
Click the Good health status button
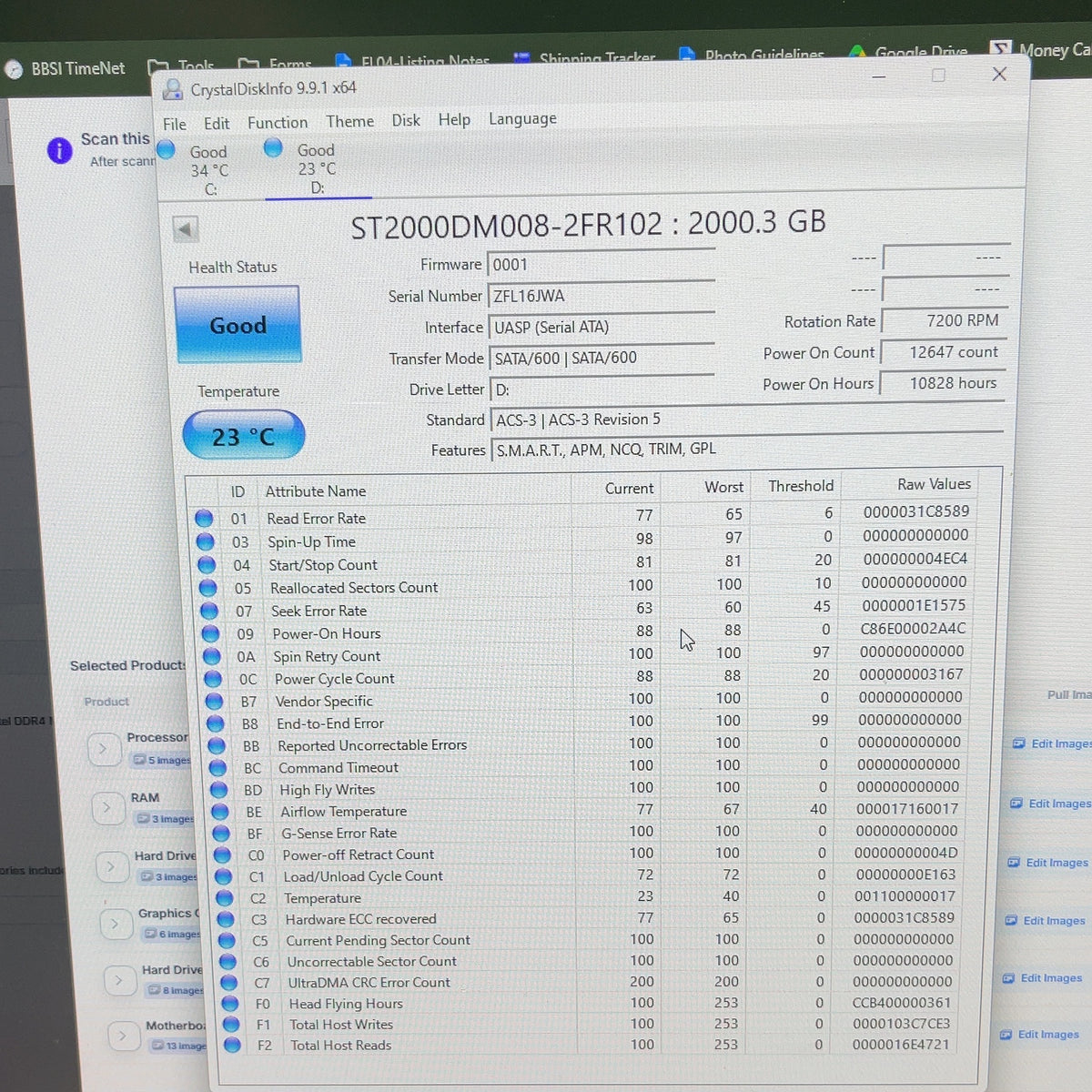[237, 325]
